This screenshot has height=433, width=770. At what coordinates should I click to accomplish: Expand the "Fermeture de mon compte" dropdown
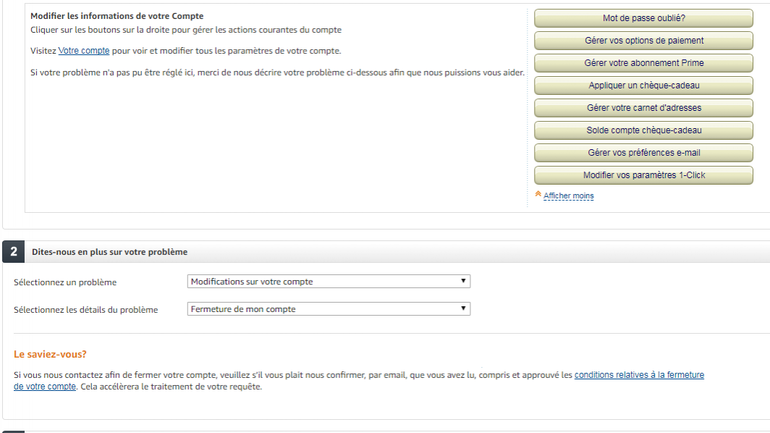click(329, 309)
